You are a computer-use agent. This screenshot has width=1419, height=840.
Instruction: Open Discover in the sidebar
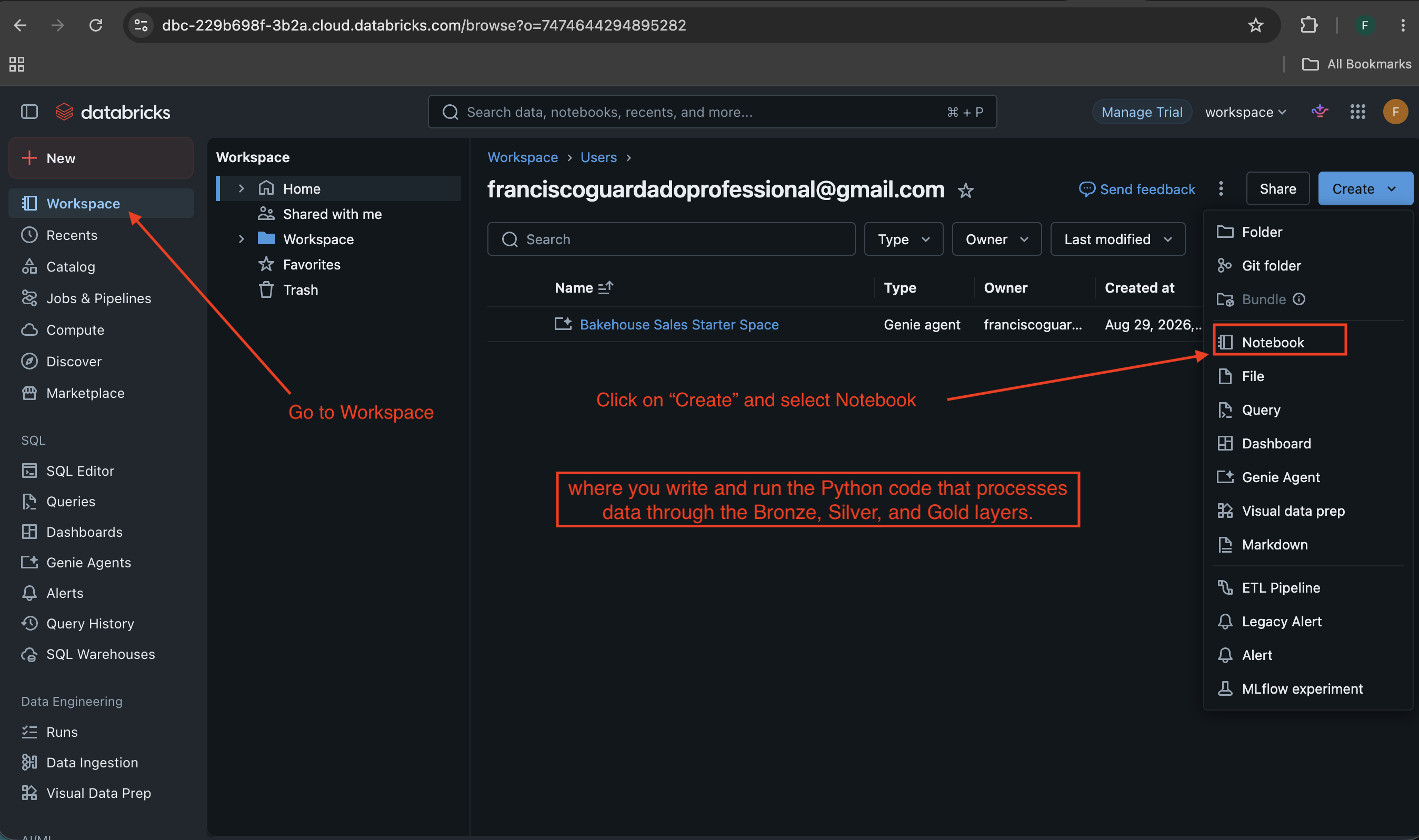point(101,362)
